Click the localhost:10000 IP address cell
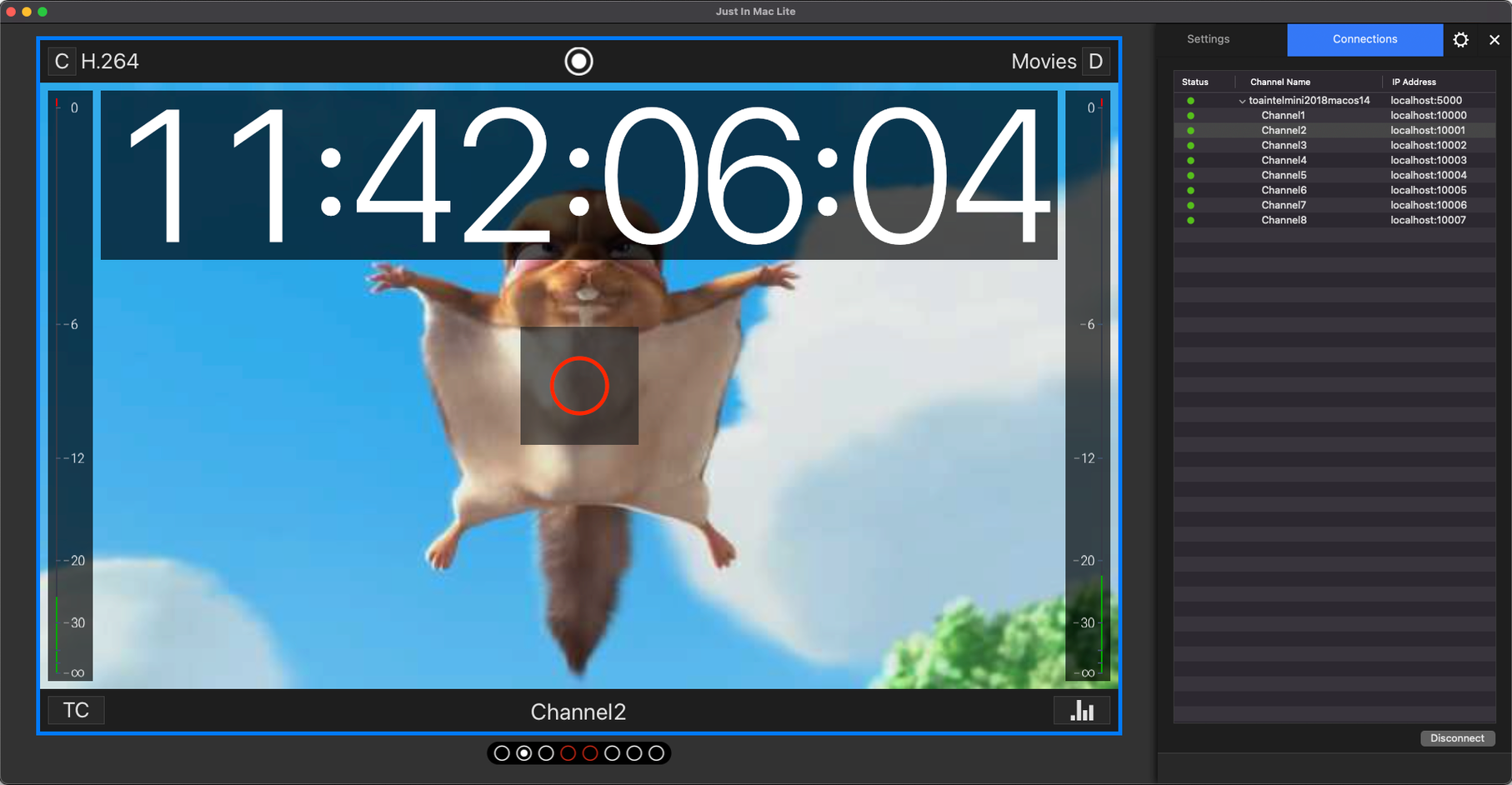This screenshot has height=785, width=1512. click(x=1429, y=115)
